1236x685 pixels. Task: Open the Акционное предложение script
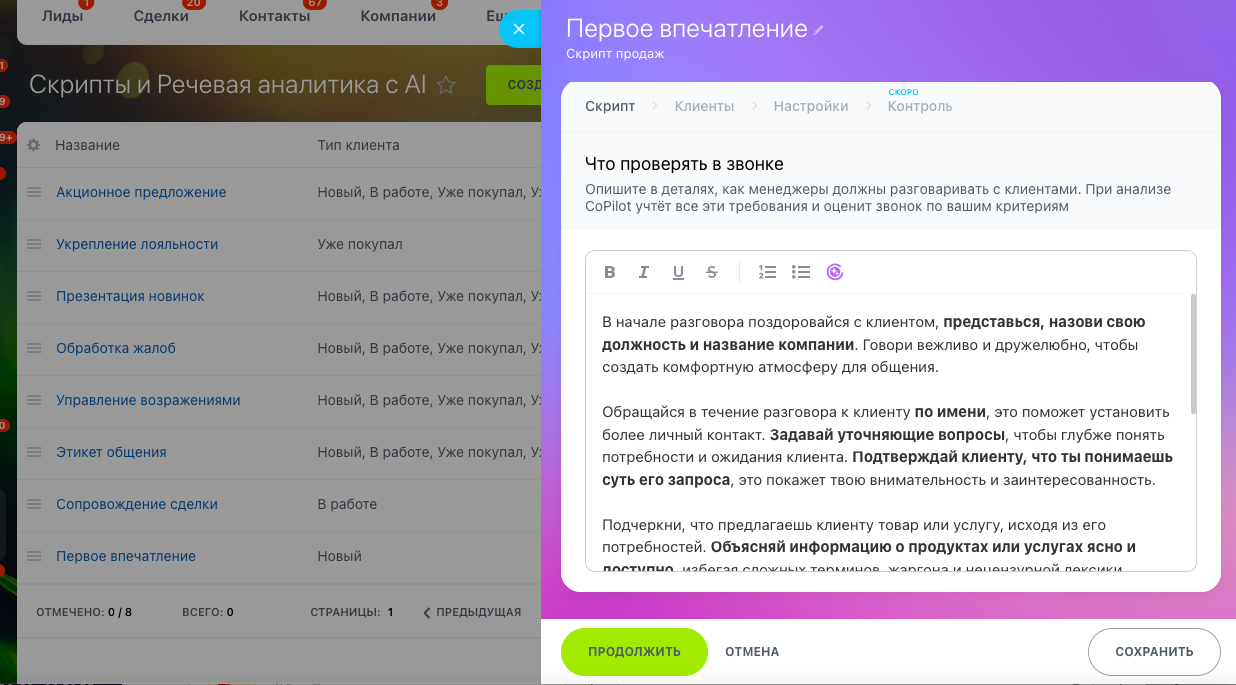(x=141, y=192)
